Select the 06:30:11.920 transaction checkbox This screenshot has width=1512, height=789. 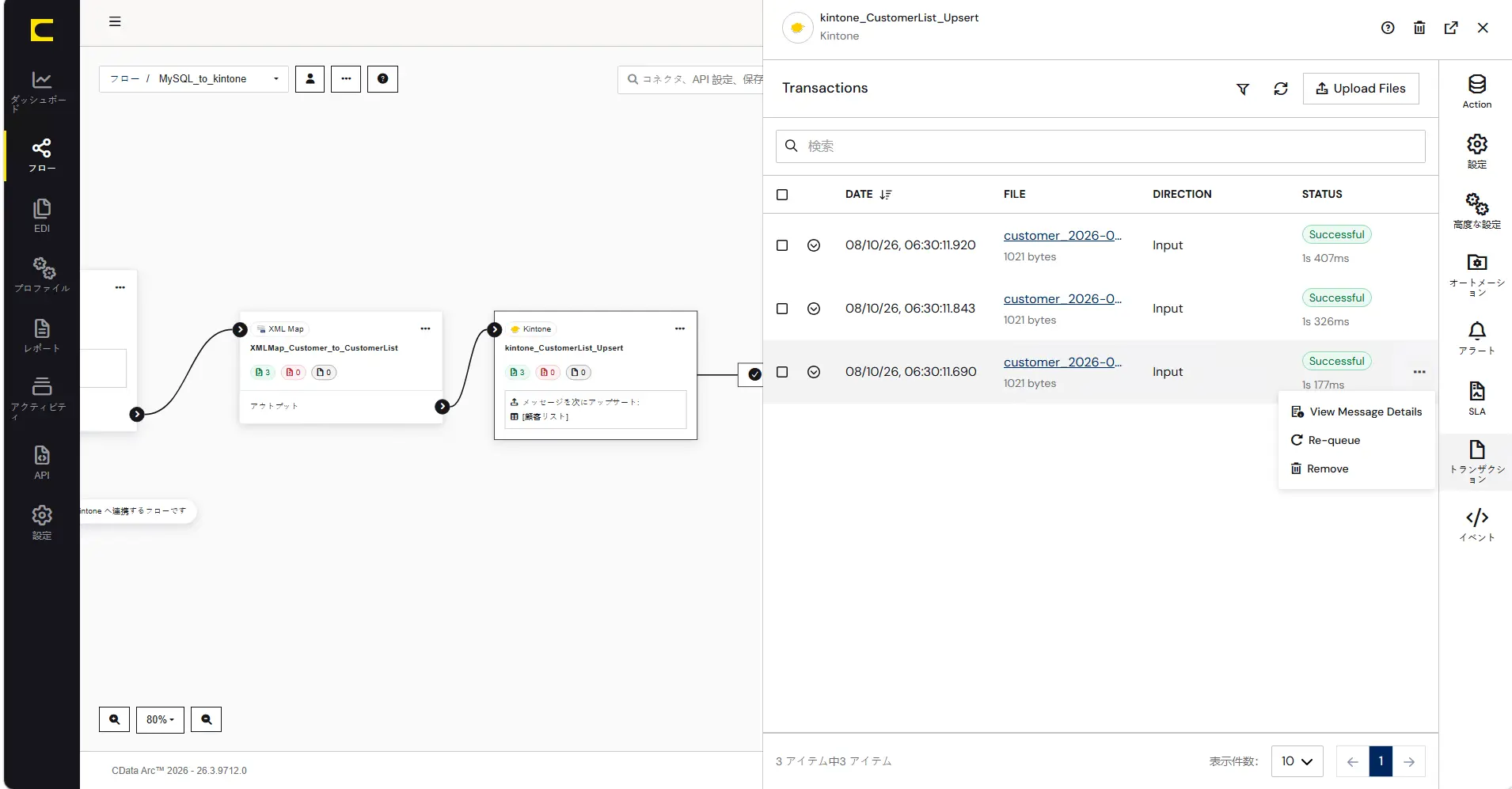[x=782, y=245]
